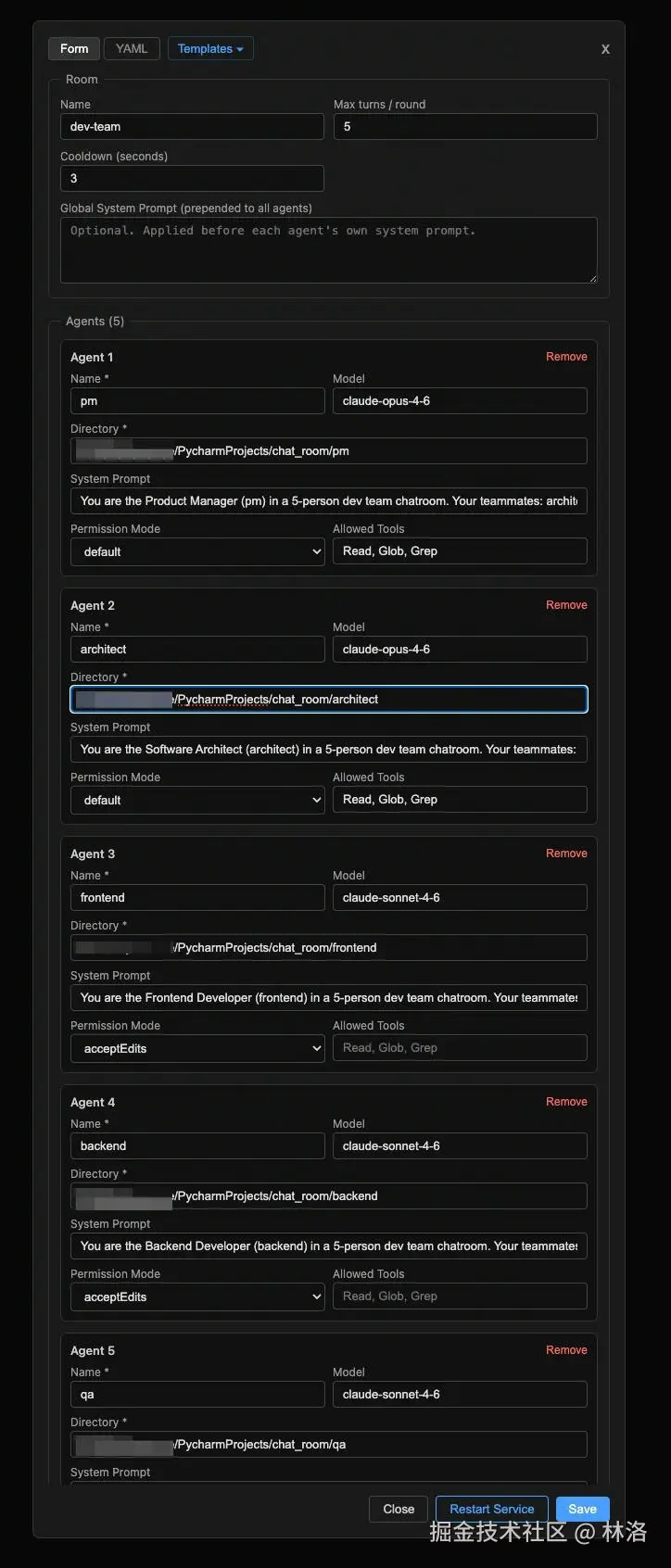Open the Templates dropdown menu

210,49
